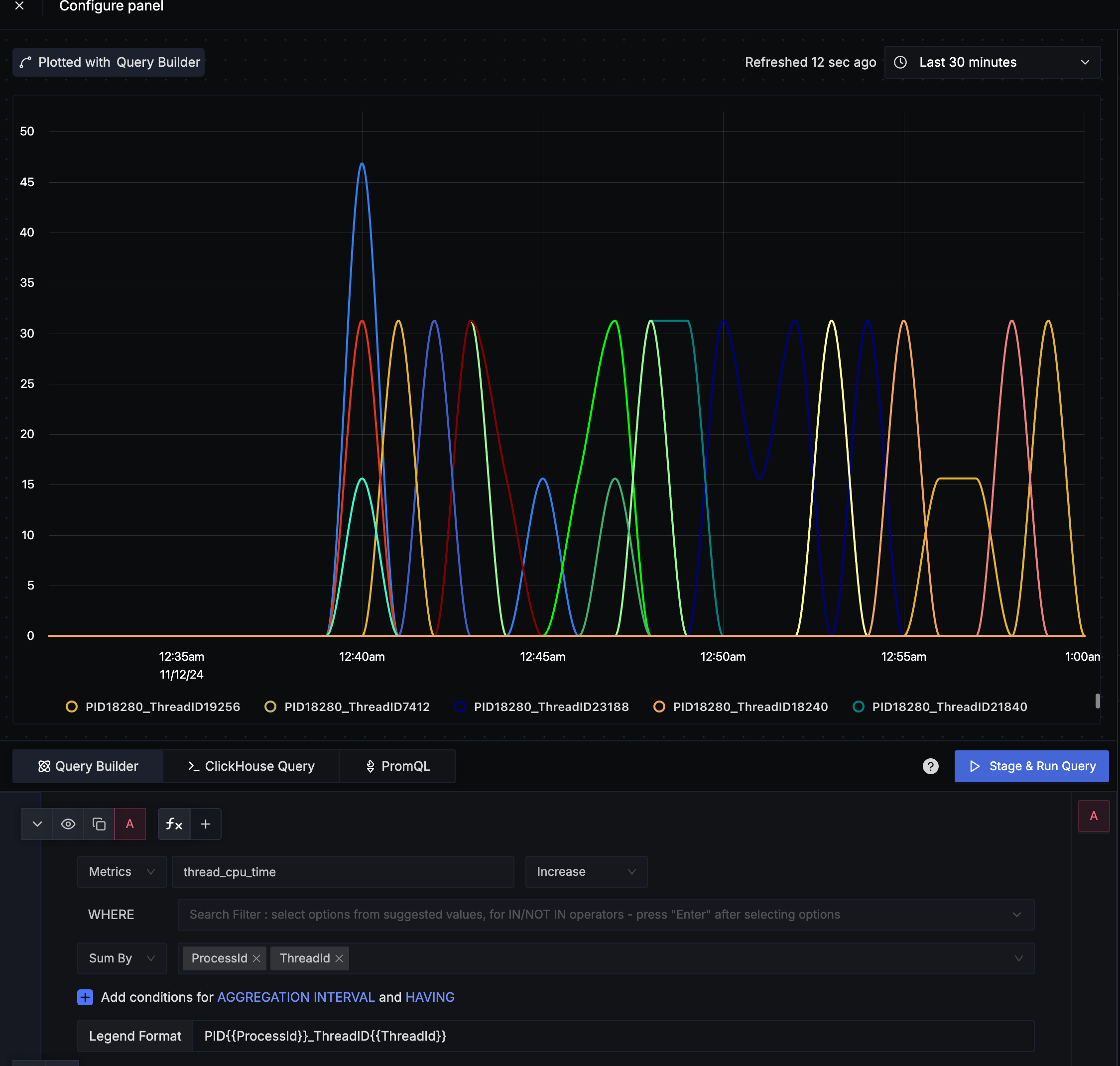Open Last 30 minutes time range dropdown
The image size is (1120, 1066).
pos(992,63)
